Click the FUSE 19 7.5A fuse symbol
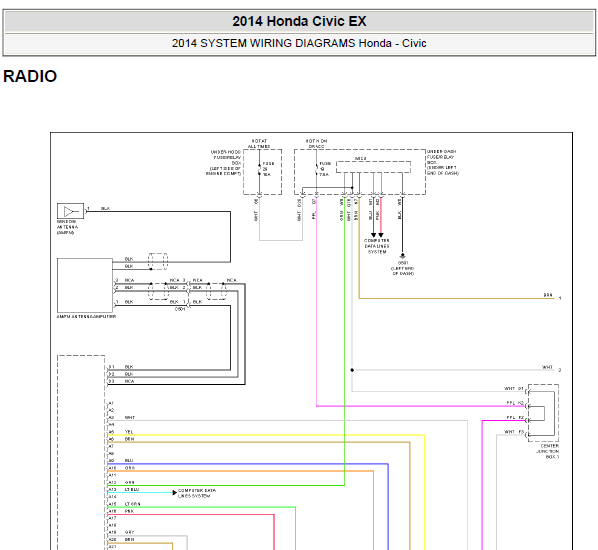 [x=316, y=169]
